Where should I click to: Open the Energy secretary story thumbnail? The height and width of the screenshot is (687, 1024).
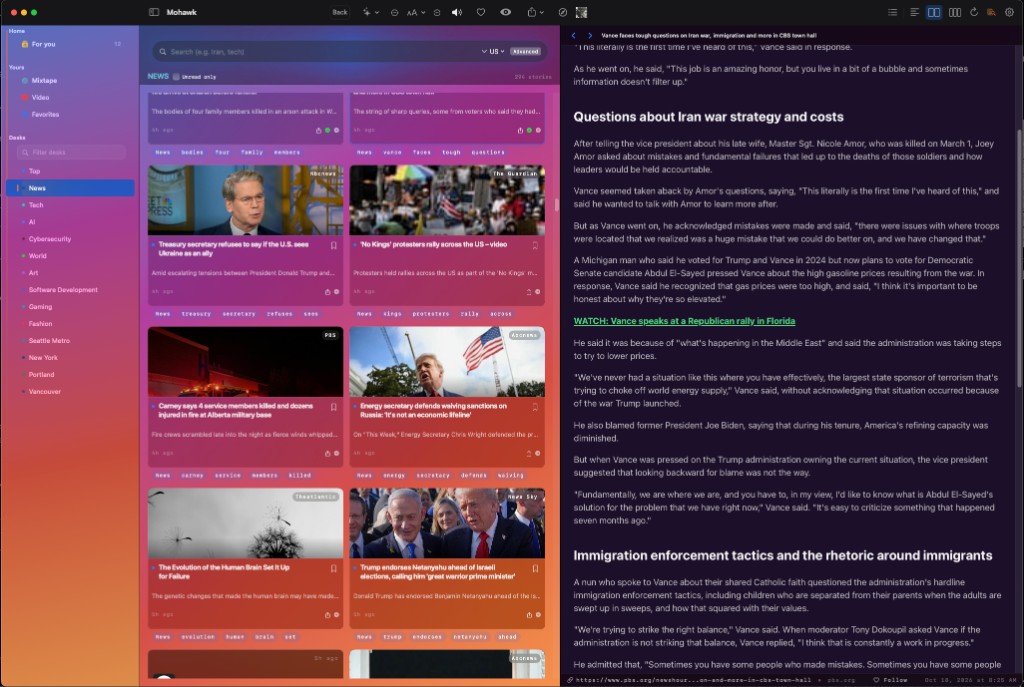[447, 362]
